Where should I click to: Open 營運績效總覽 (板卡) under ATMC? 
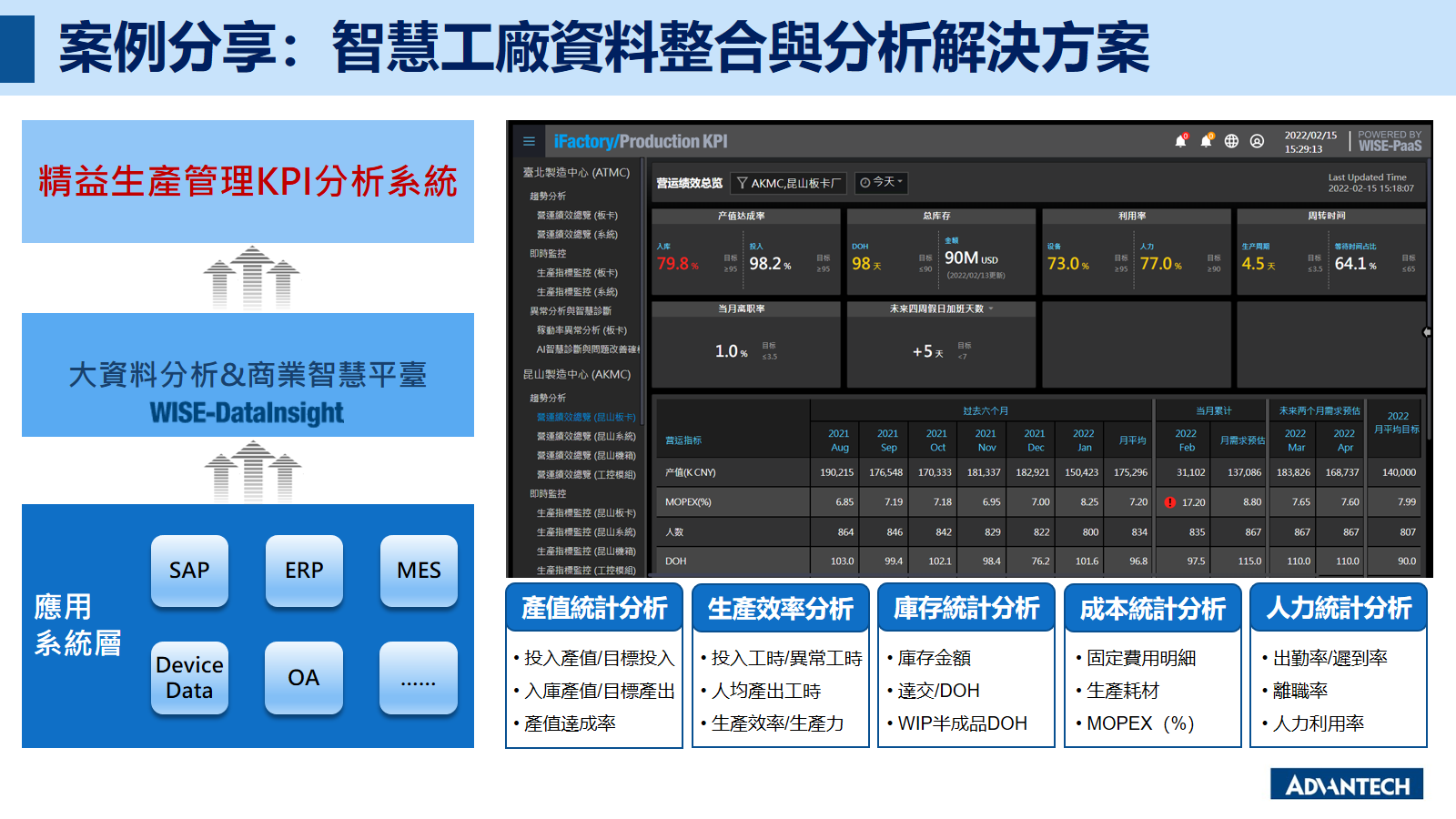tap(577, 216)
